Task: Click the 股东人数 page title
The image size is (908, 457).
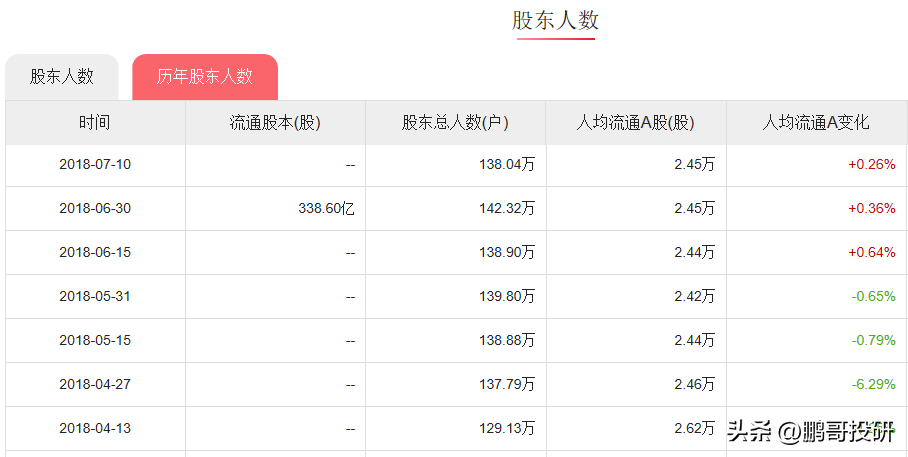Action: coord(555,20)
